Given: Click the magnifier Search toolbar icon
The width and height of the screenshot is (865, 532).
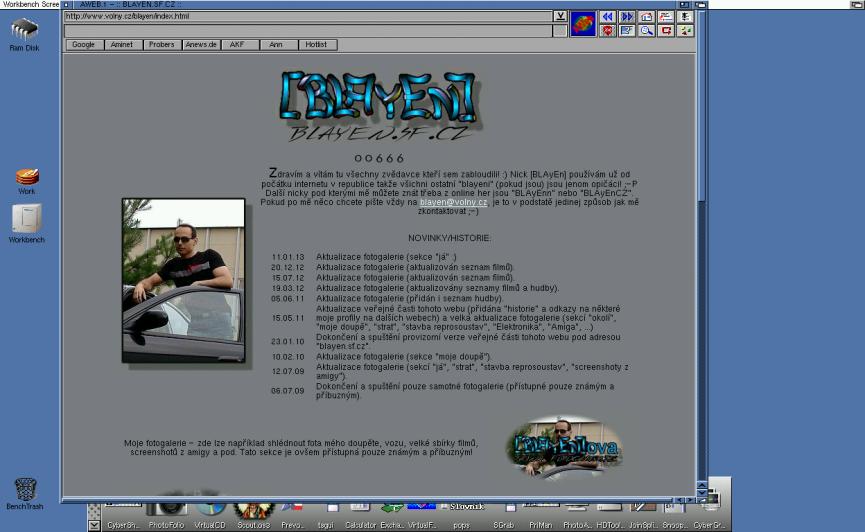Looking at the screenshot, I should (646, 31).
